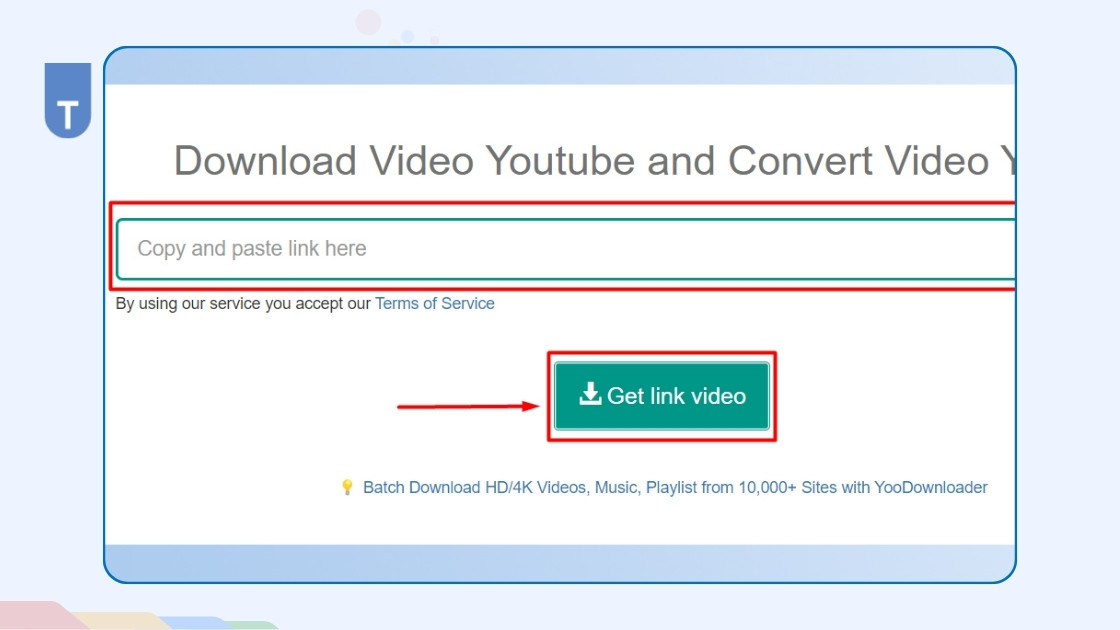Click the download arrow icon in the button
This screenshot has width=1120, height=630.
click(590, 394)
